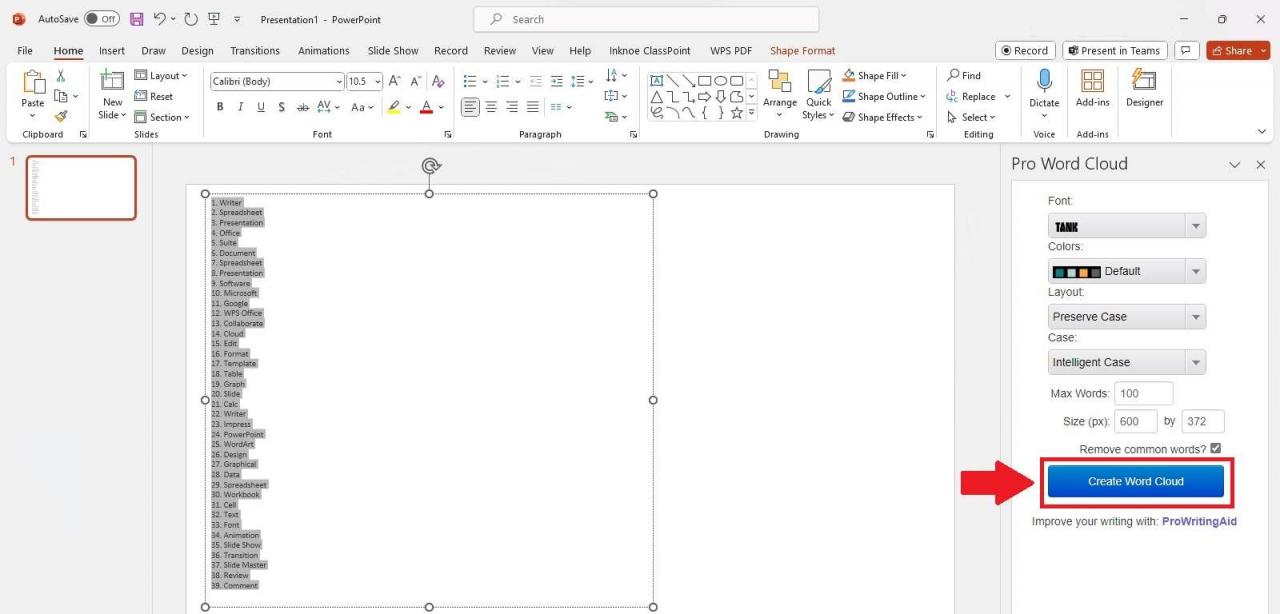The height and width of the screenshot is (614, 1280).
Task: Open the ProWritingAid link
Action: (1199, 521)
